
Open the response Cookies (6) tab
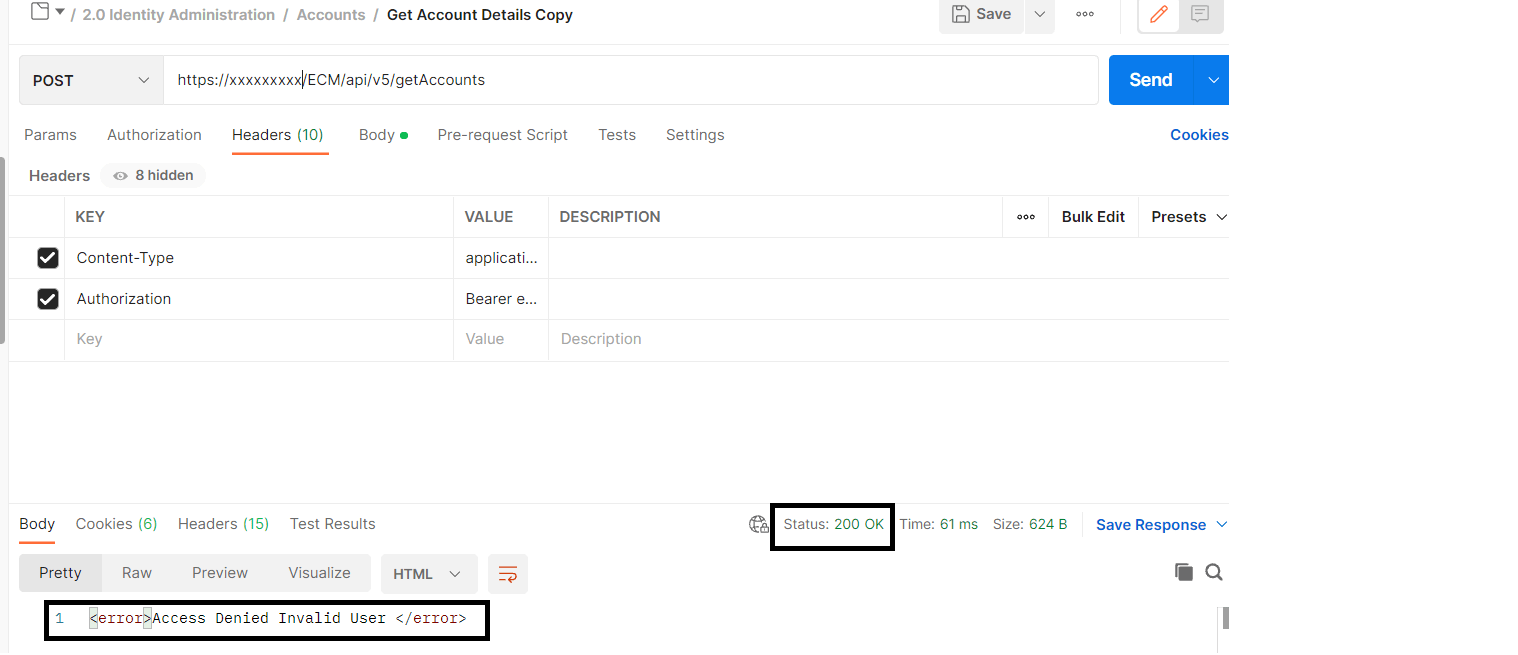pos(116,524)
